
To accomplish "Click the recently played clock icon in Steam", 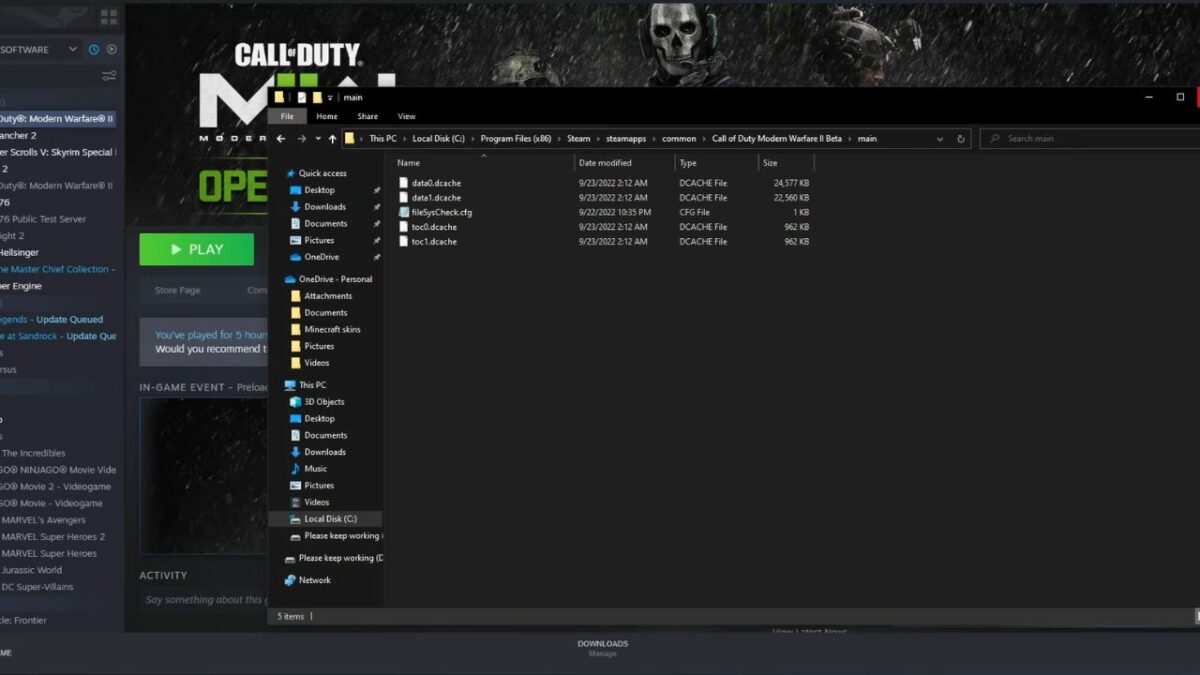I will (x=94, y=49).
